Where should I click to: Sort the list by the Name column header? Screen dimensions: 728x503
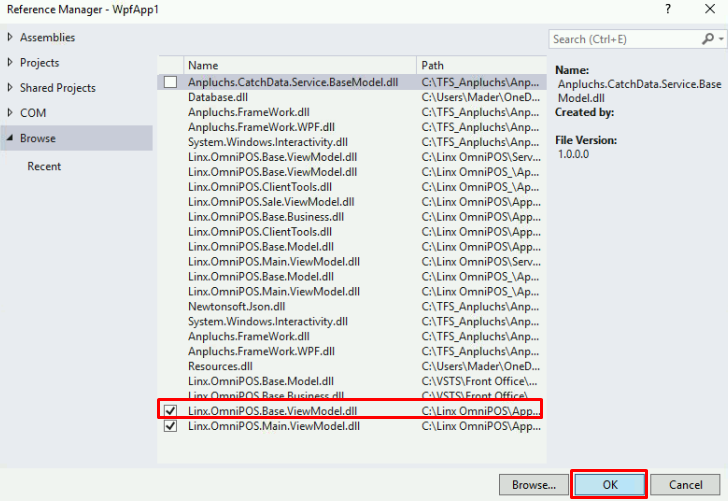(x=300, y=65)
